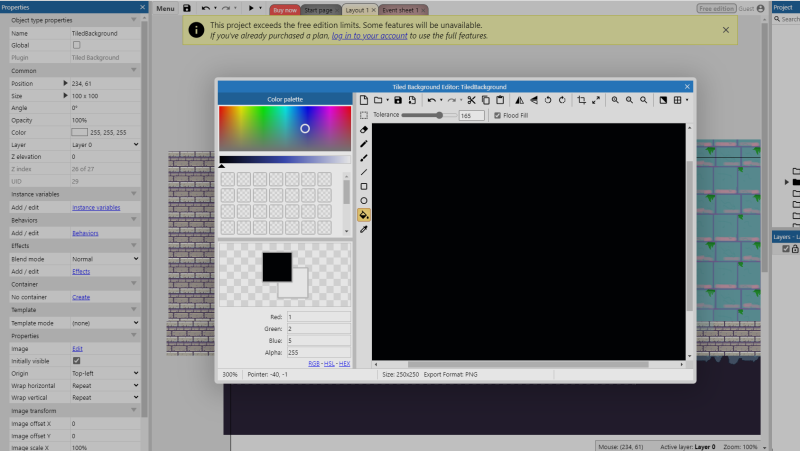Open image file folder icon

(378, 100)
